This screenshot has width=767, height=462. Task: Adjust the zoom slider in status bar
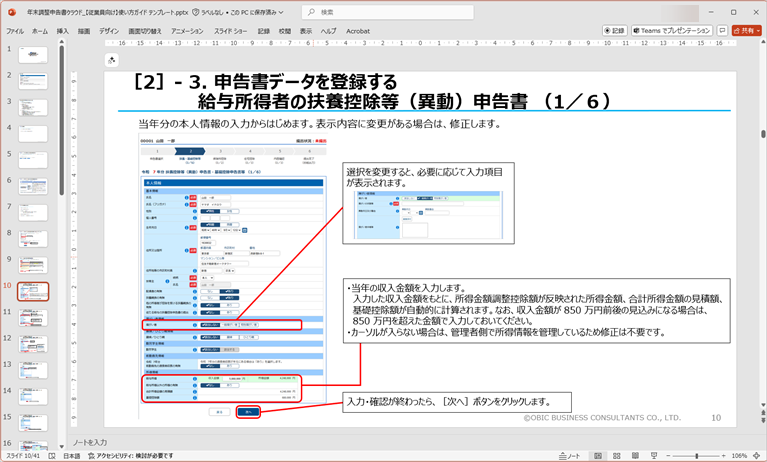pos(699,455)
